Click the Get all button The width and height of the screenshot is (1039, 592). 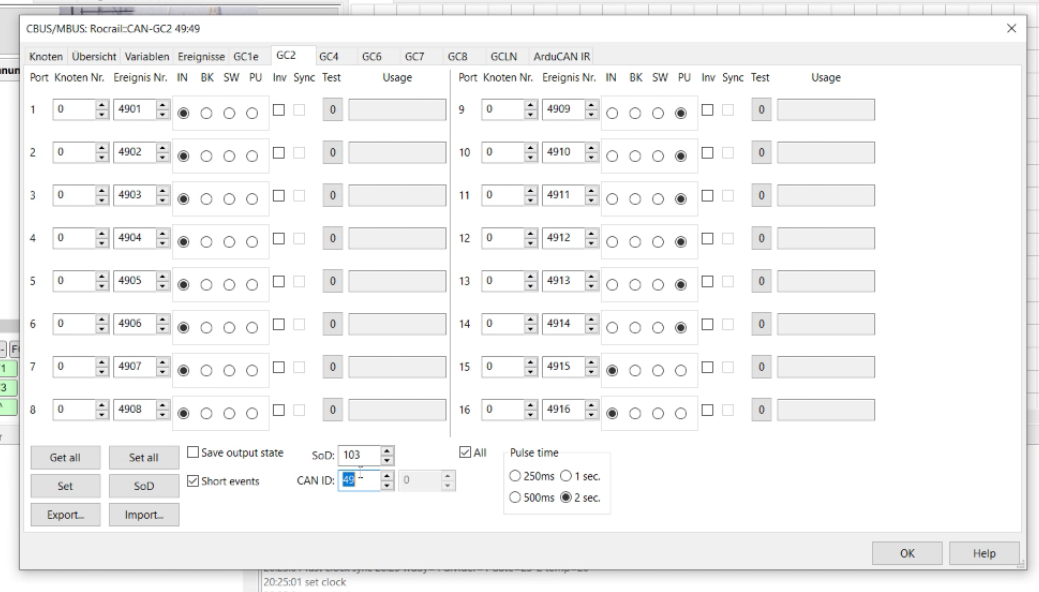point(65,458)
